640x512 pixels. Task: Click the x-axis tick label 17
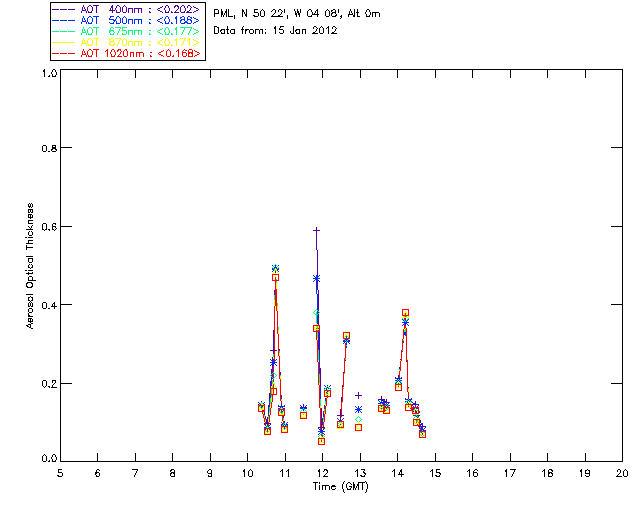pos(510,473)
